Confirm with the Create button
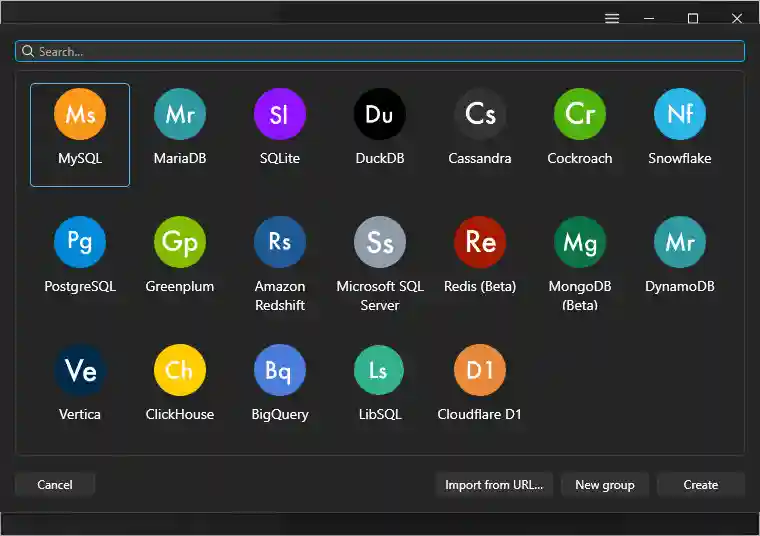Image resolution: width=760 pixels, height=536 pixels. coord(700,485)
